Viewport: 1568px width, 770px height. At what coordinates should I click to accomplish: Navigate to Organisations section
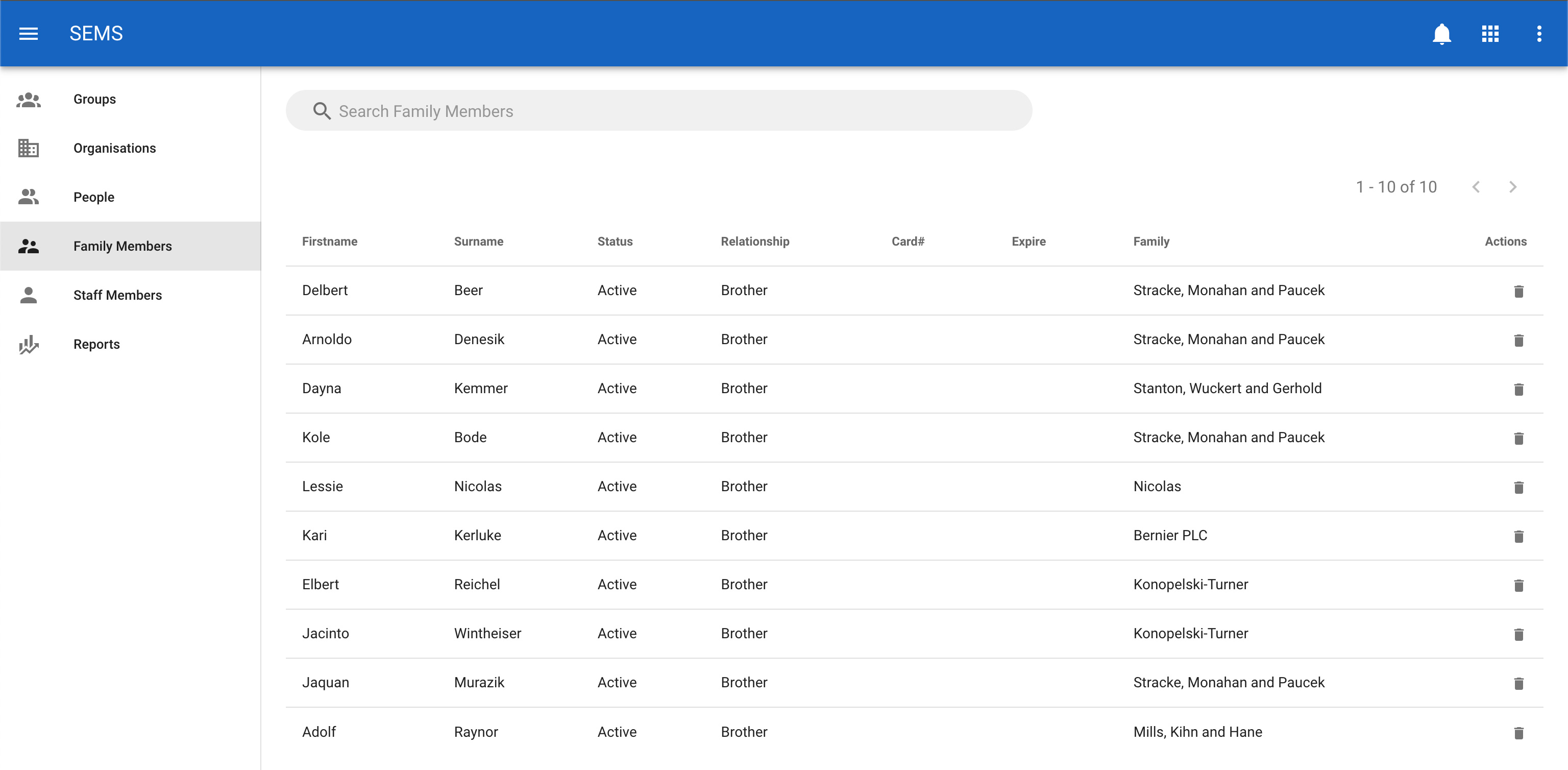[x=114, y=148]
